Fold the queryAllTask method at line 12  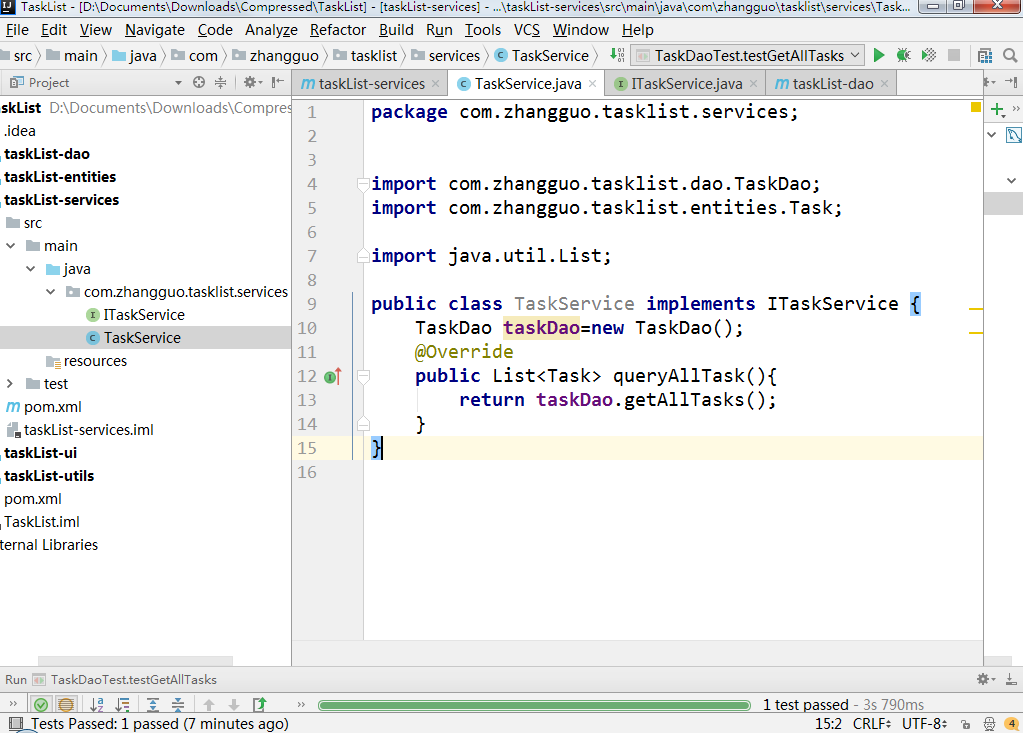coord(363,376)
